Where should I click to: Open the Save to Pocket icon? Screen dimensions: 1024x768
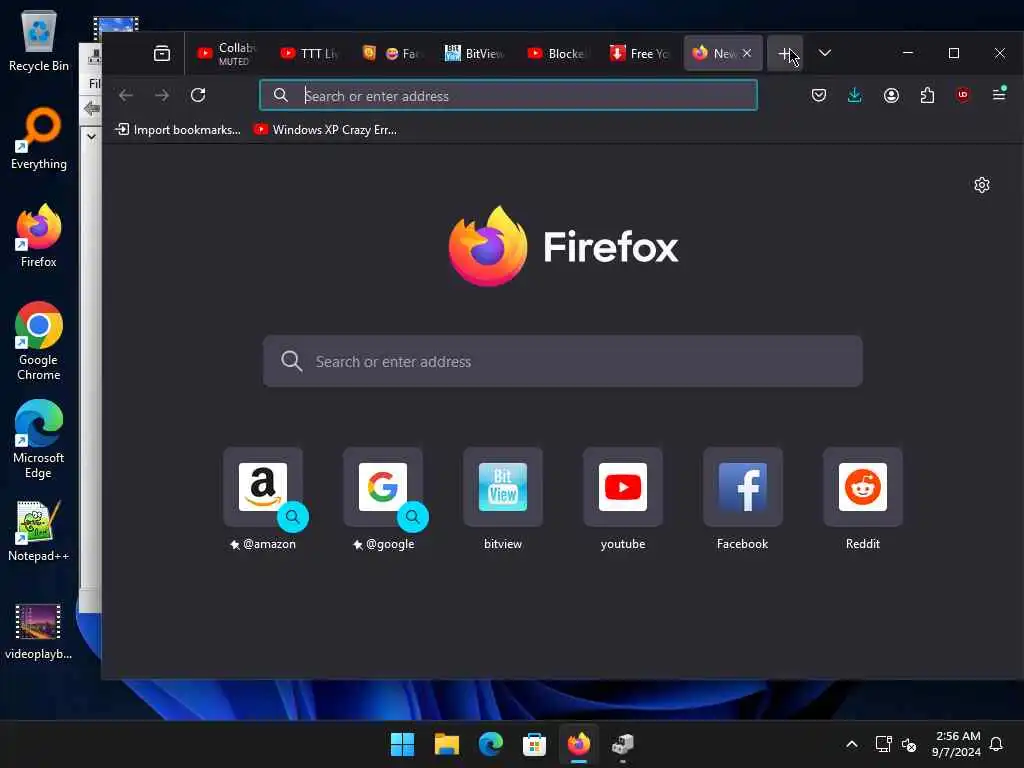click(819, 95)
